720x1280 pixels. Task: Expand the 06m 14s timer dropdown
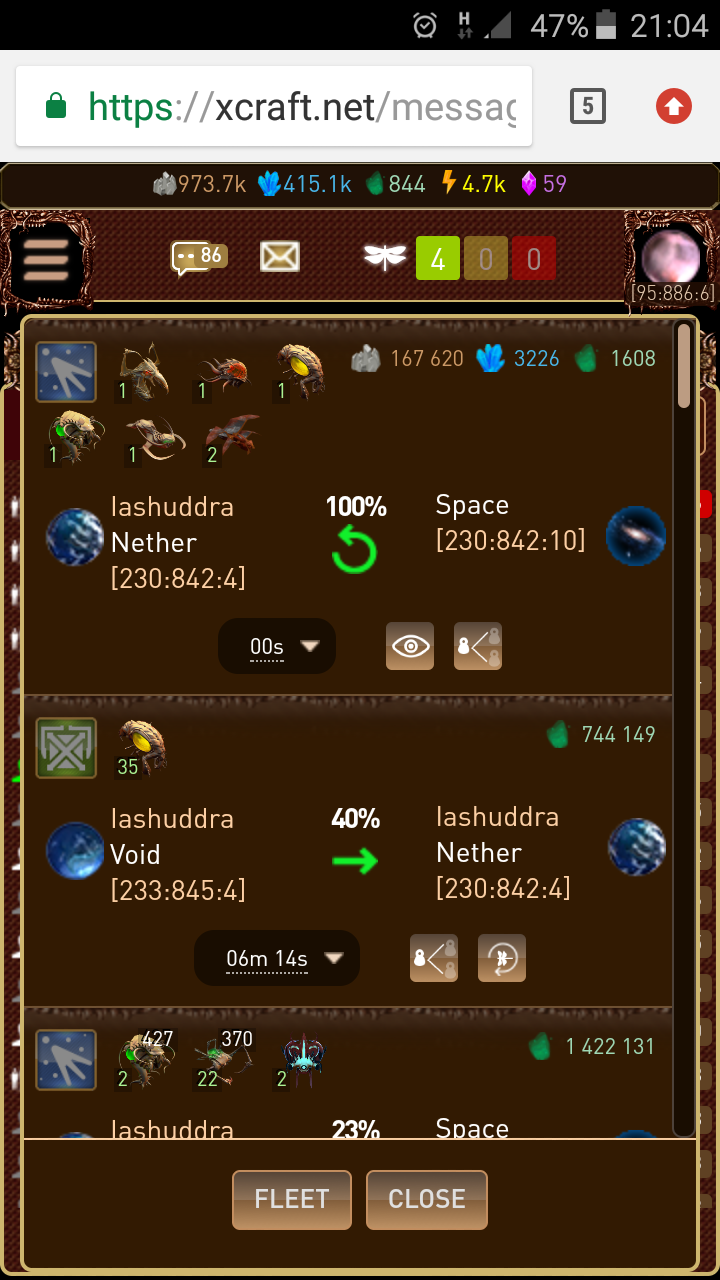click(x=277, y=958)
